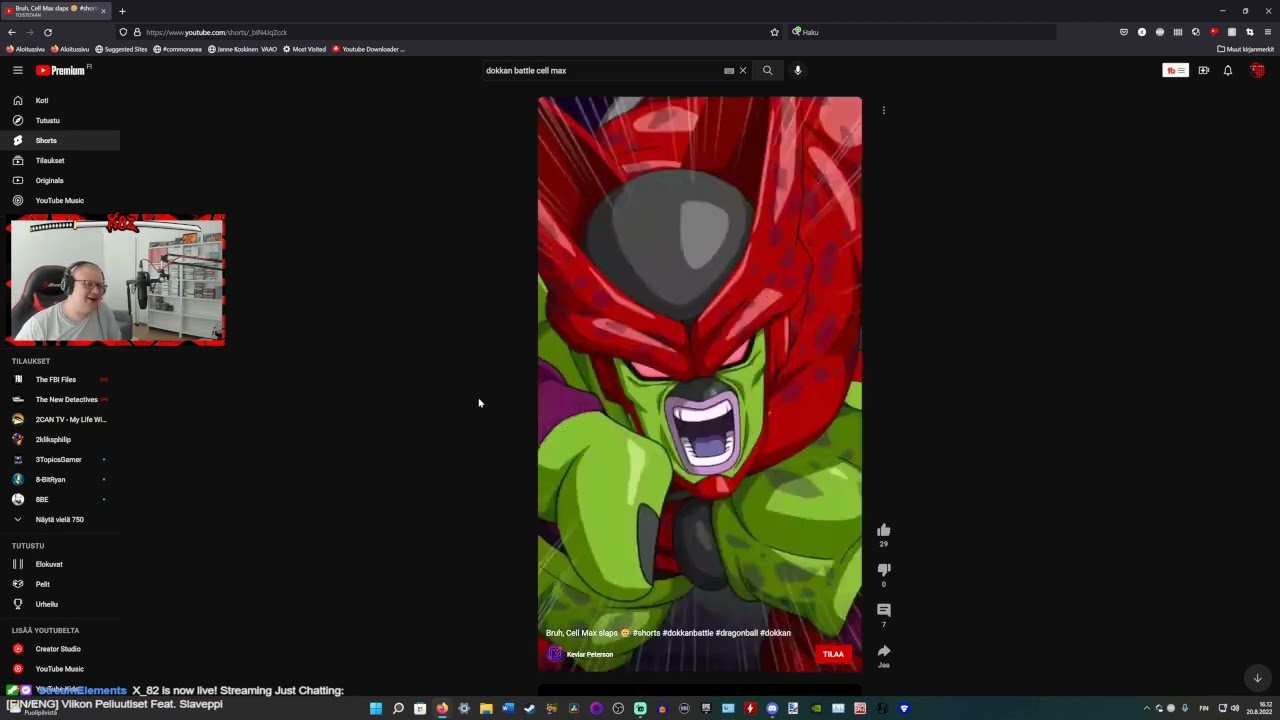Bookmark this page with the star icon
Screen dimensions: 1280x720
774,32
